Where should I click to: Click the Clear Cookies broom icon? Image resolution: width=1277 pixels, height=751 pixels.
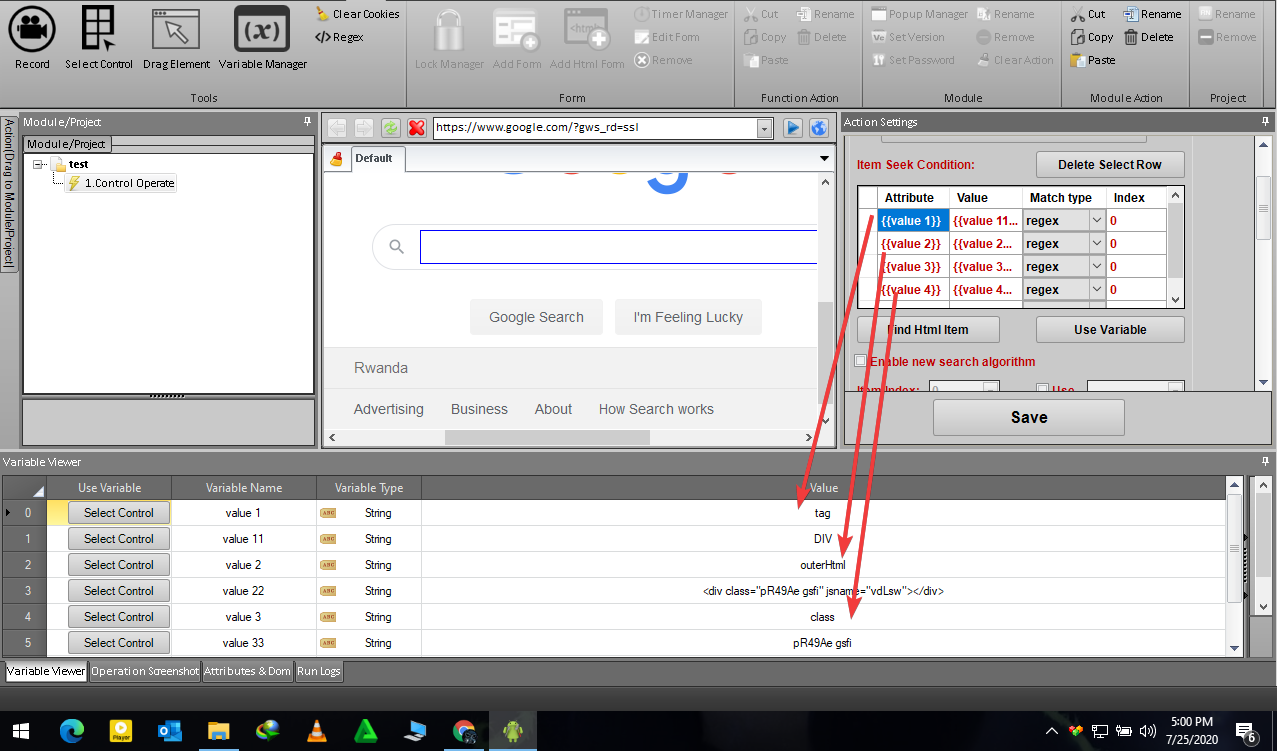[322, 14]
